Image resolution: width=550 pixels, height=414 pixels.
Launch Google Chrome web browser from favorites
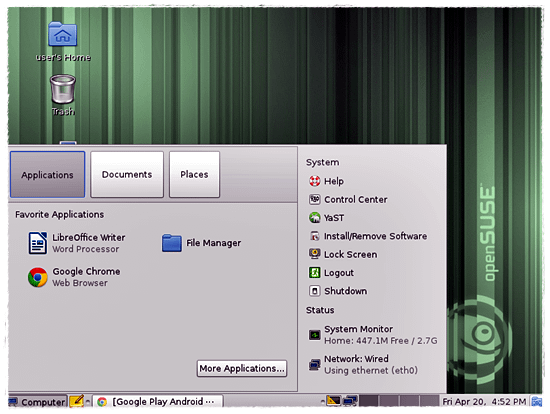[74, 277]
